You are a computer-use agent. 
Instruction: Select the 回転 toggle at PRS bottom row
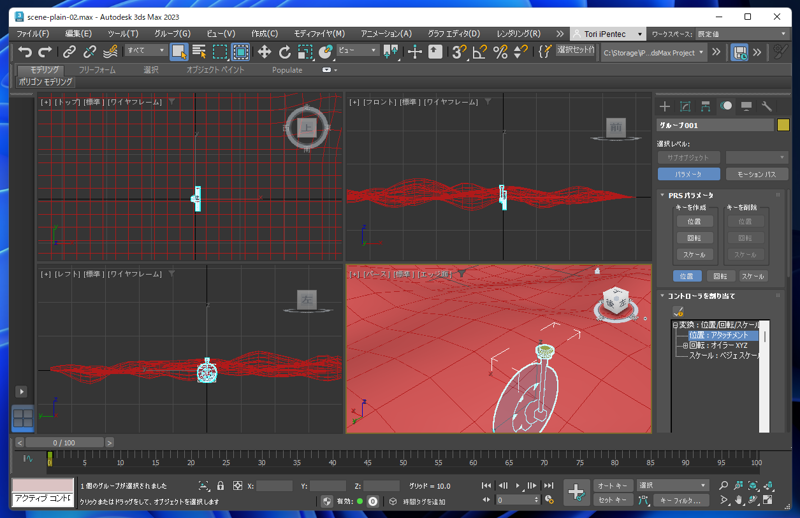(720, 276)
